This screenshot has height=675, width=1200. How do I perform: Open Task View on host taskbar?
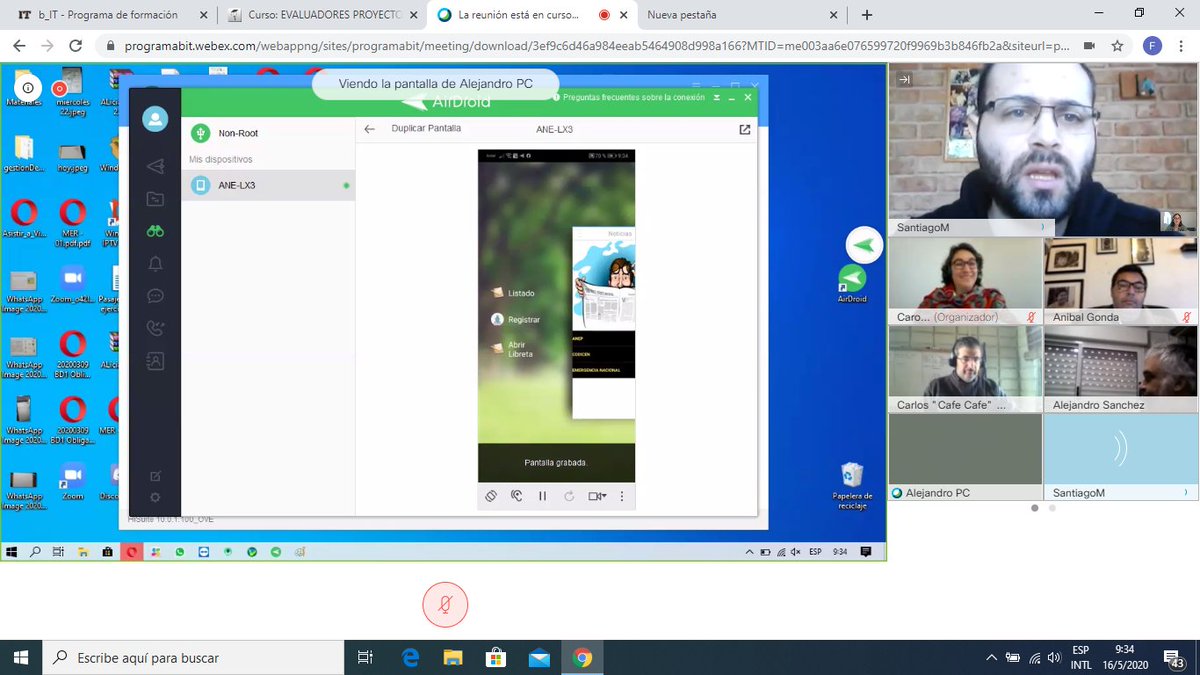pos(365,657)
